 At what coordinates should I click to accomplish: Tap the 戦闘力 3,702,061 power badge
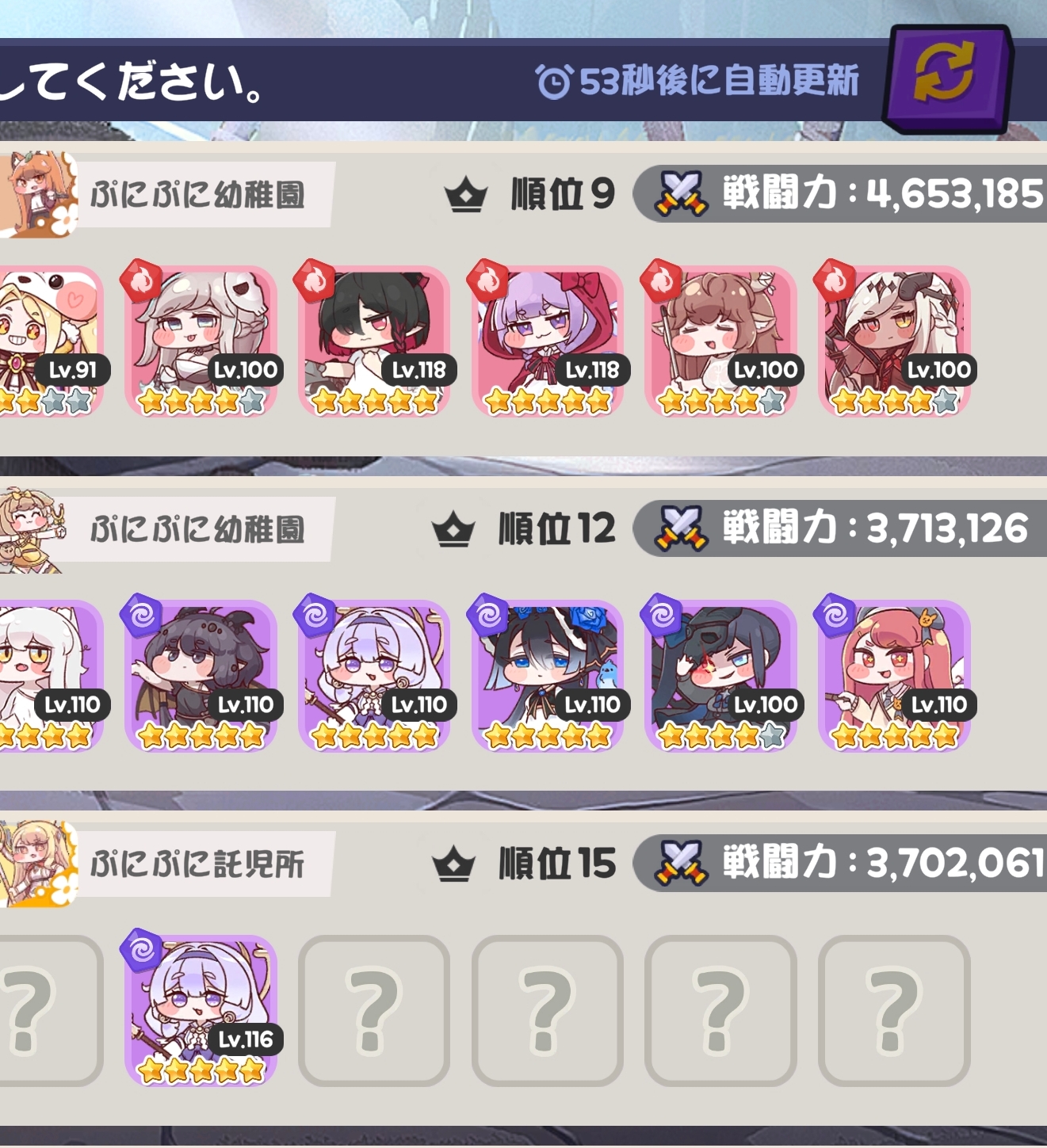tap(840, 864)
